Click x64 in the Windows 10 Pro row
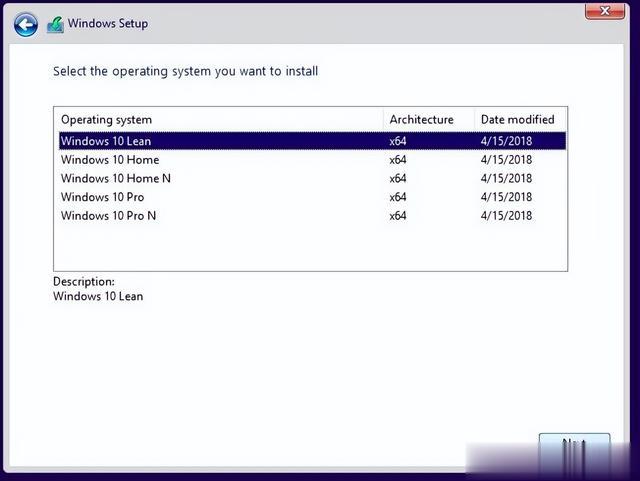The width and height of the screenshot is (640, 481). coord(398,197)
